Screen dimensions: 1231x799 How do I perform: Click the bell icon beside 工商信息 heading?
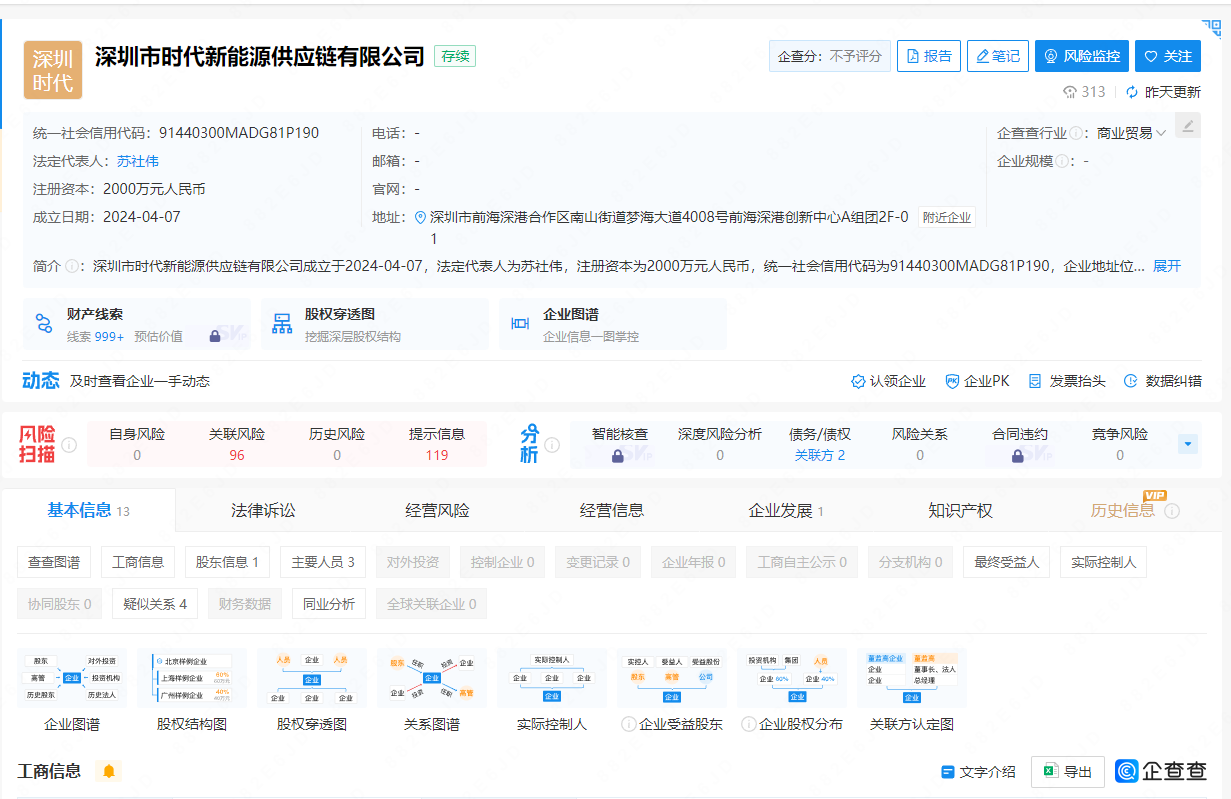tap(109, 771)
